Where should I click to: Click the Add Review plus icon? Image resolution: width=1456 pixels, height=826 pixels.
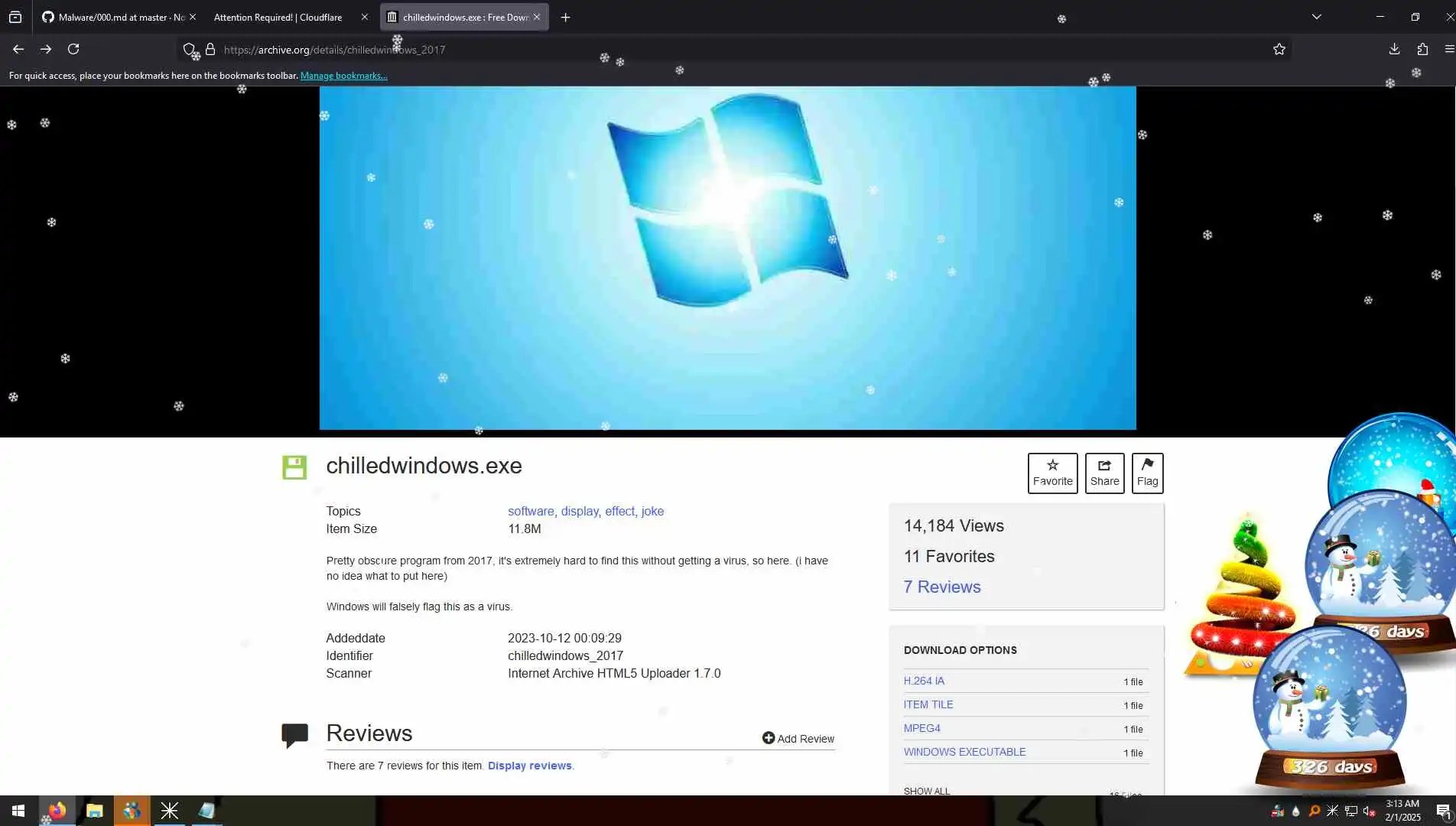tap(769, 738)
